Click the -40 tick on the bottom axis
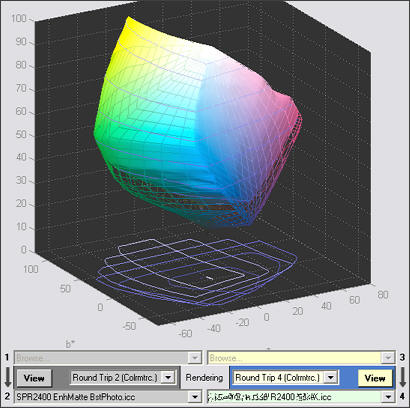410x408 pixels. coord(213,328)
